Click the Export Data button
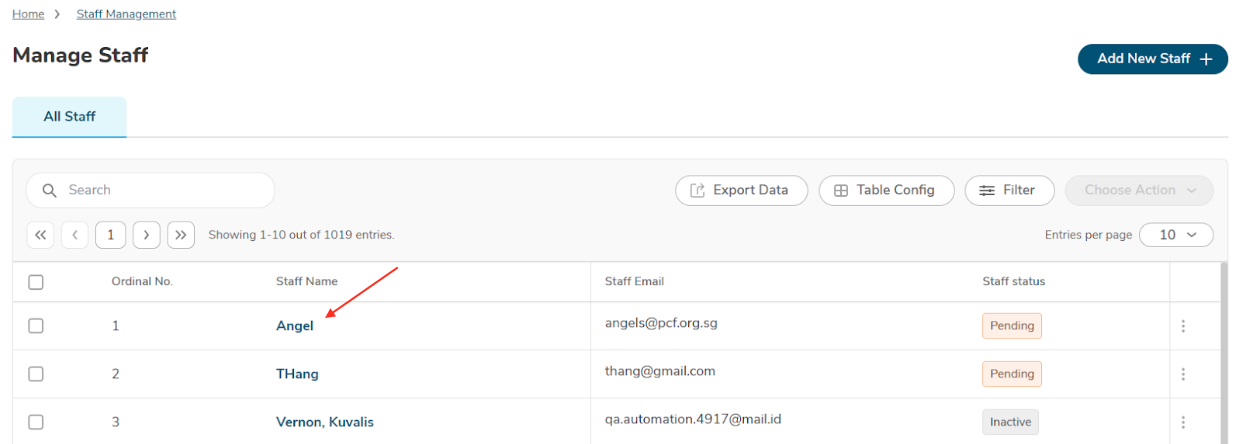 tap(741, 190)
